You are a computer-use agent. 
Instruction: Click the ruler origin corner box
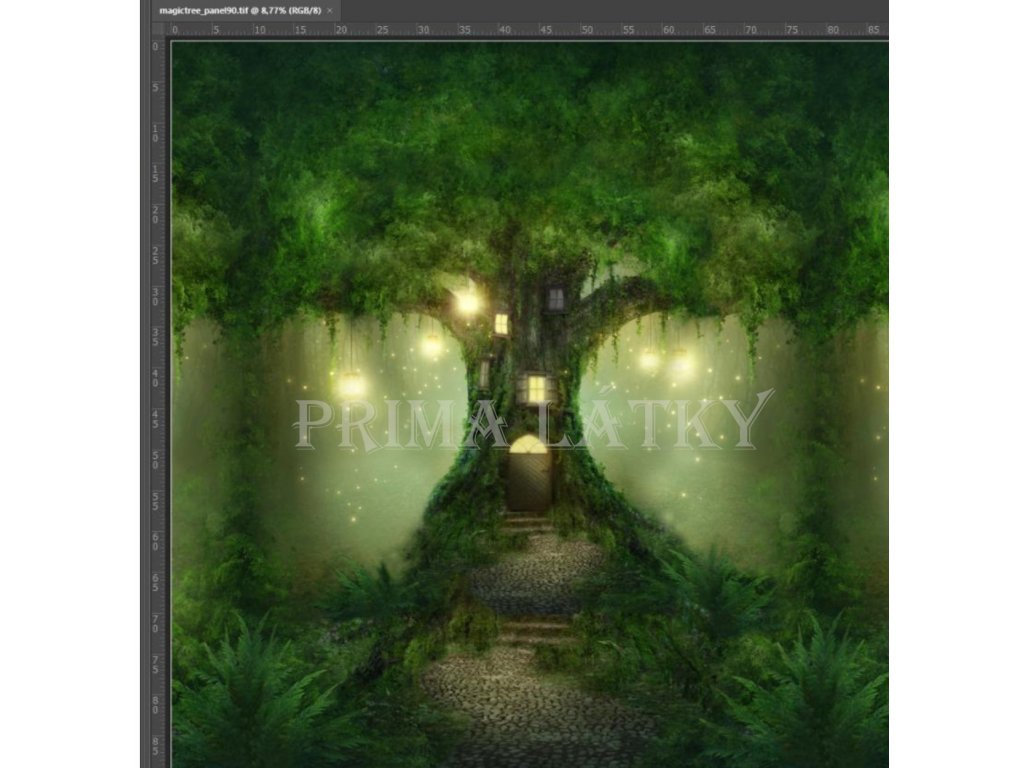[159, 29]
